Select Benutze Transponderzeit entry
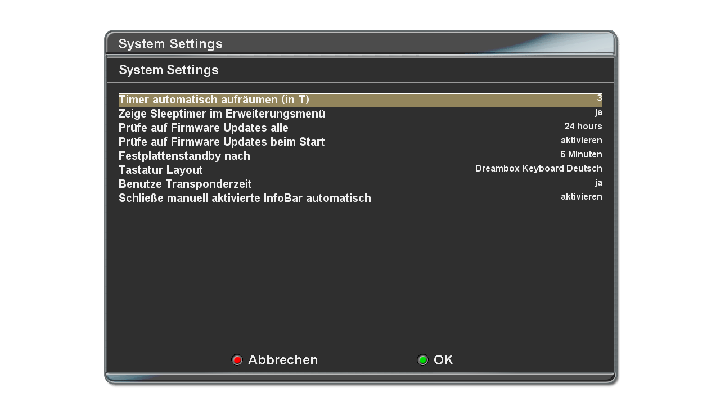 click(x=185, y=184)
